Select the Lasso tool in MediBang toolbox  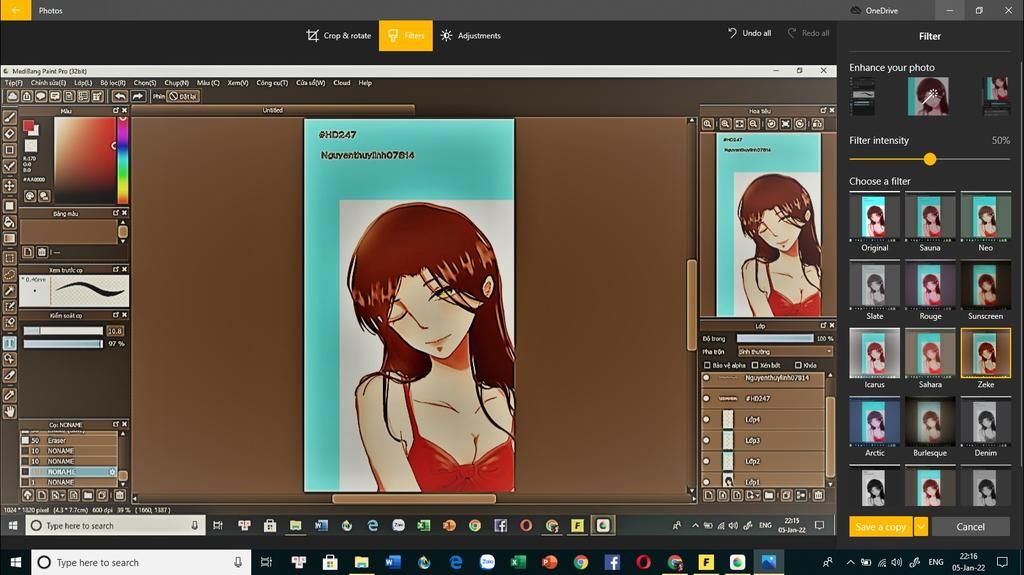(10, 274)
